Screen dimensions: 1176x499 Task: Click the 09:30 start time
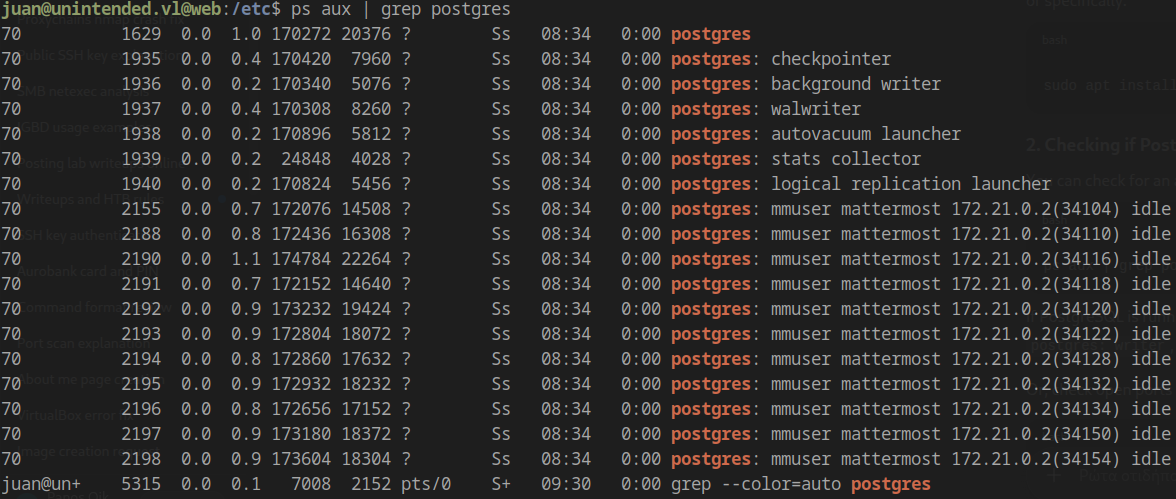(566, 484)
